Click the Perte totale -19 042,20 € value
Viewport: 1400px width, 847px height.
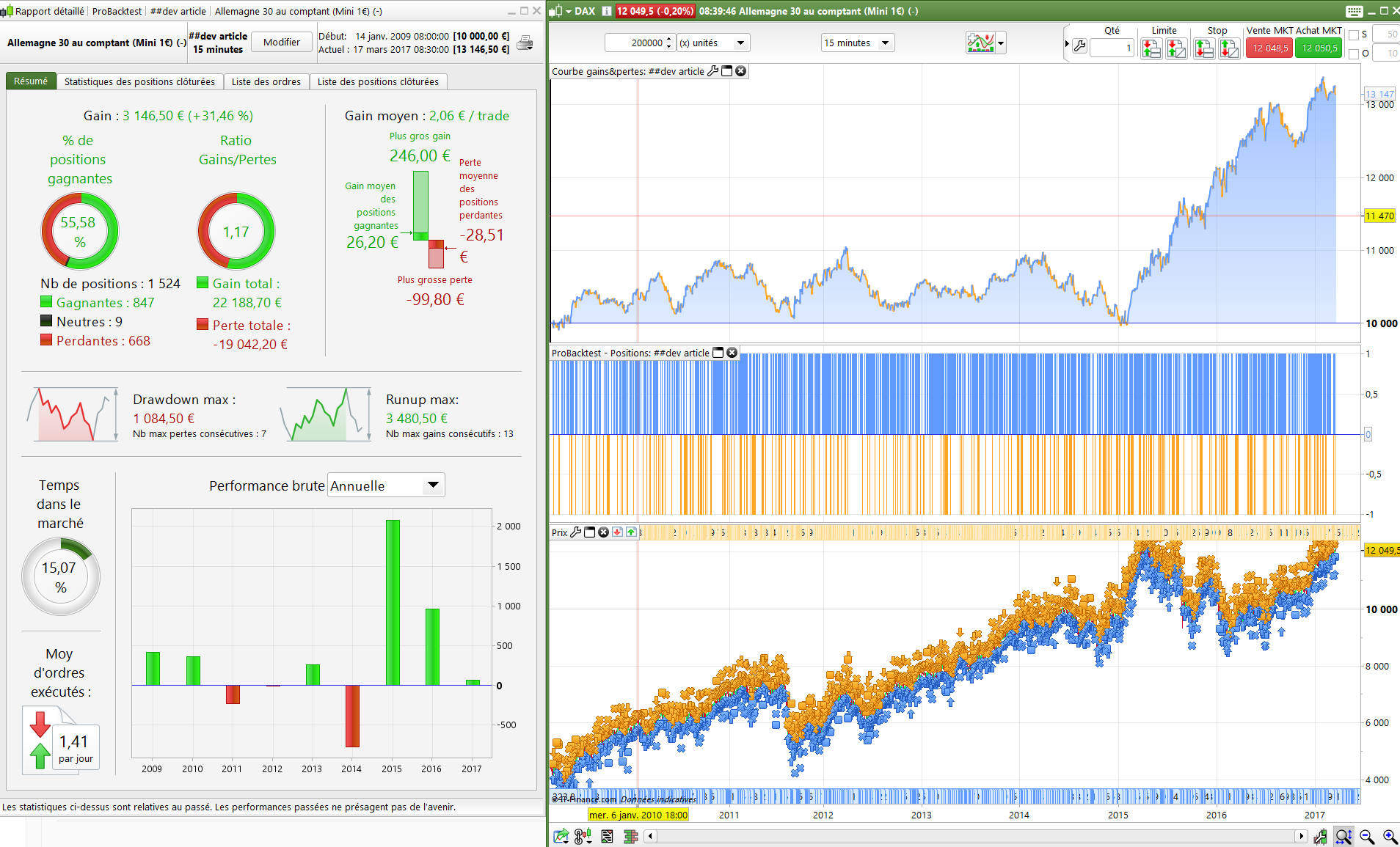click(250, 345)
